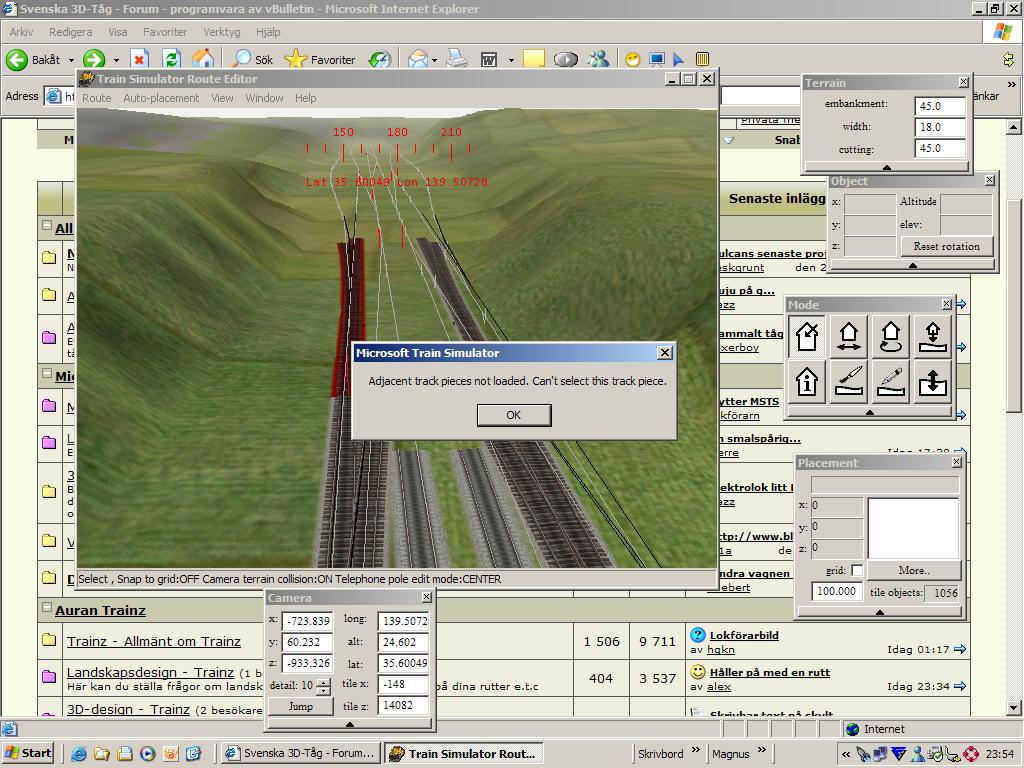Collapse the Placement panel with its bottom arrow

click(x=880, y=612)
